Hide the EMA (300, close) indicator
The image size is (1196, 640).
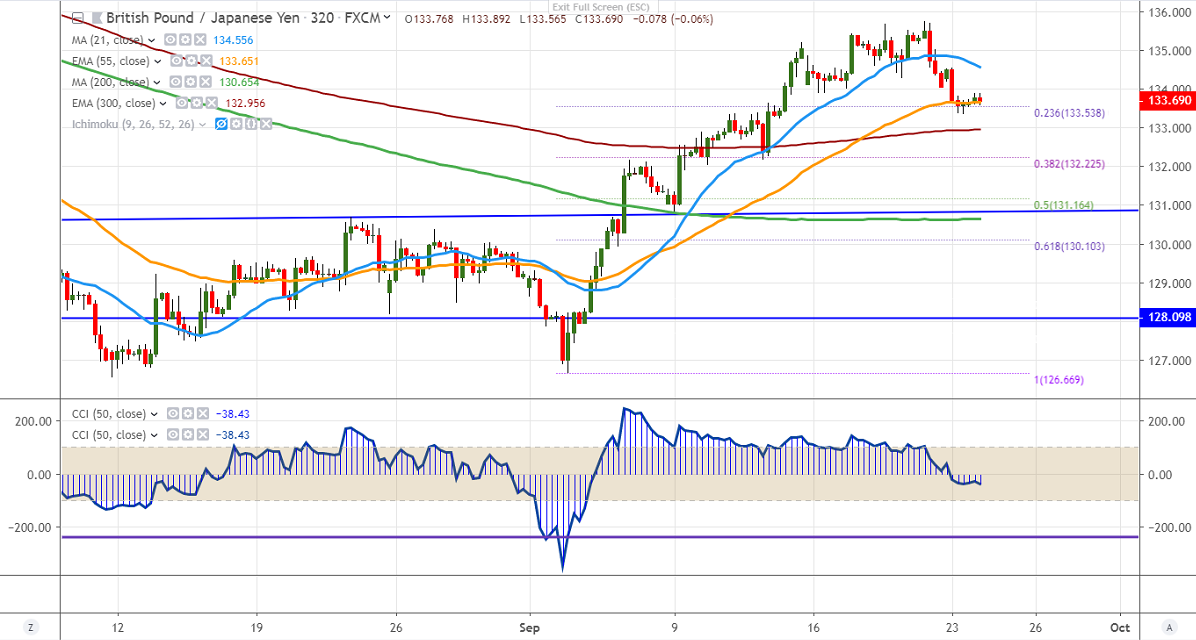182,103
